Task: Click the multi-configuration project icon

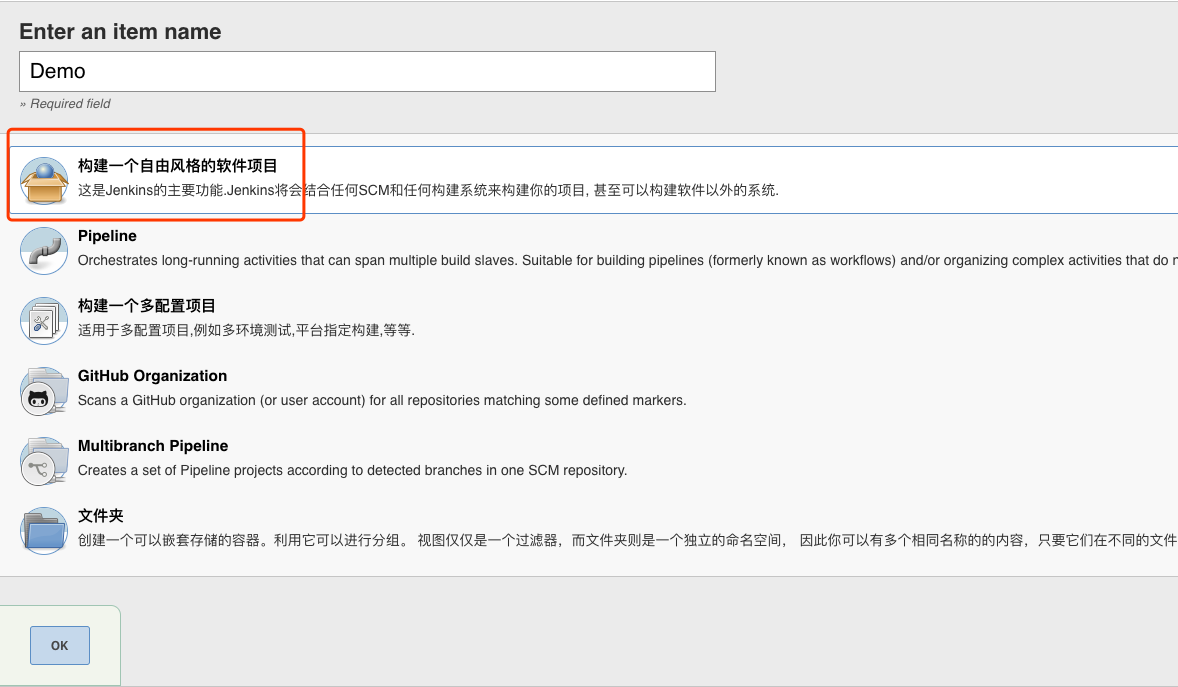Action: click(44, 321)
